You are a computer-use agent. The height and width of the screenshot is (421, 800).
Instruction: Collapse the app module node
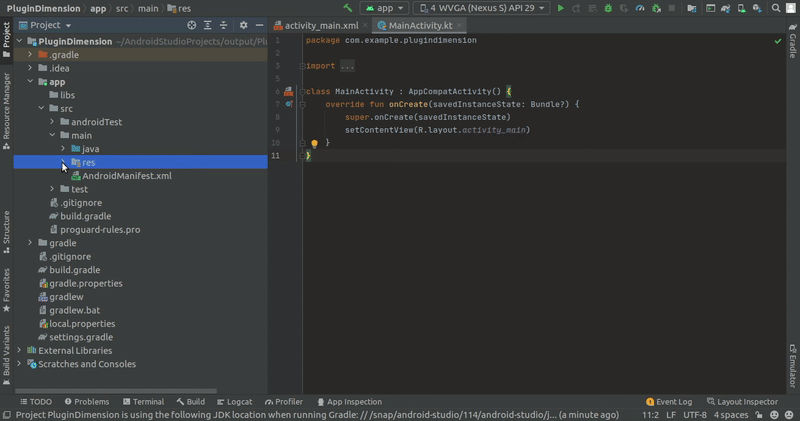pos(30,82)
